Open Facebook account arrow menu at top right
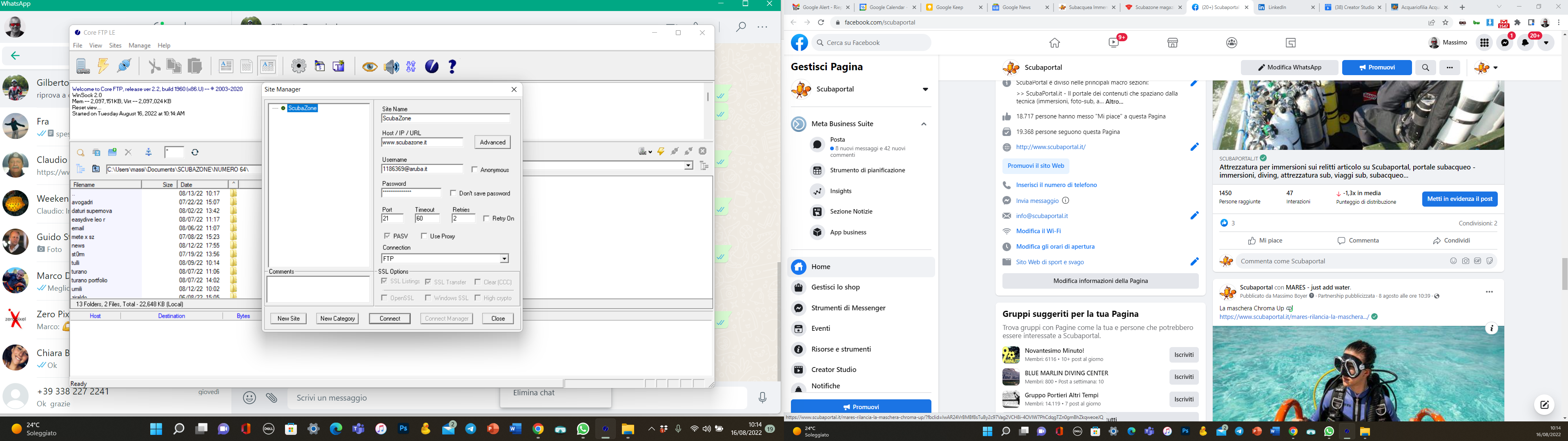The image size is (1568, 441). [x=1546, y=42]
